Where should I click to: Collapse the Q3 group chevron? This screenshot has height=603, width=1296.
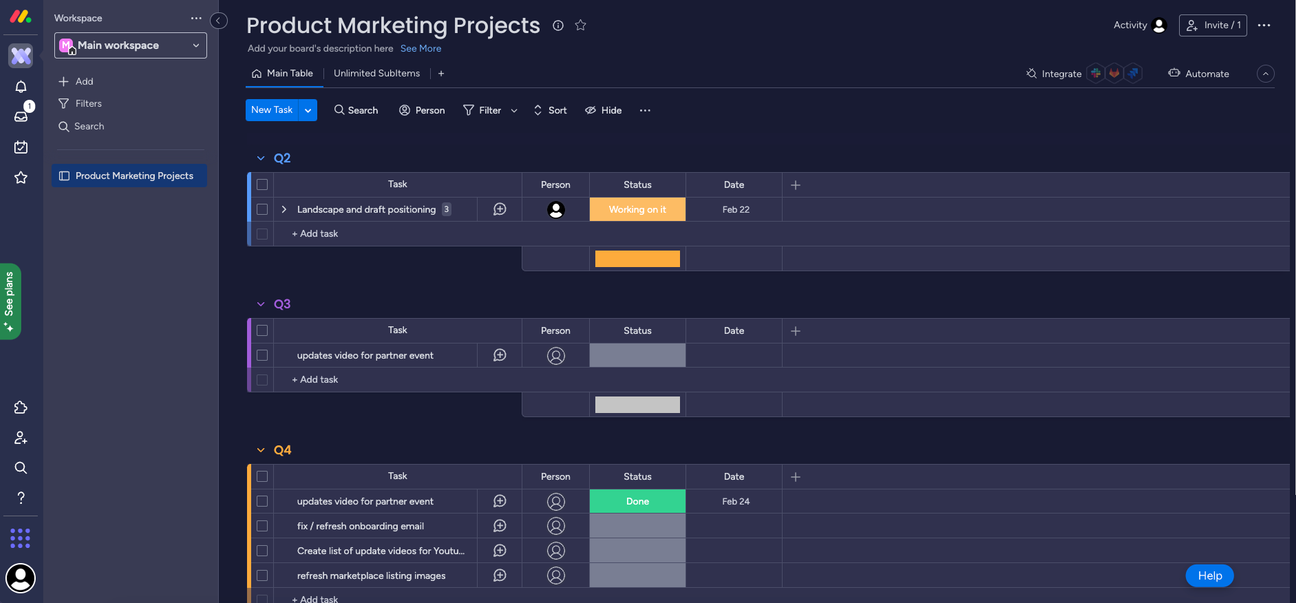point(260,303)
